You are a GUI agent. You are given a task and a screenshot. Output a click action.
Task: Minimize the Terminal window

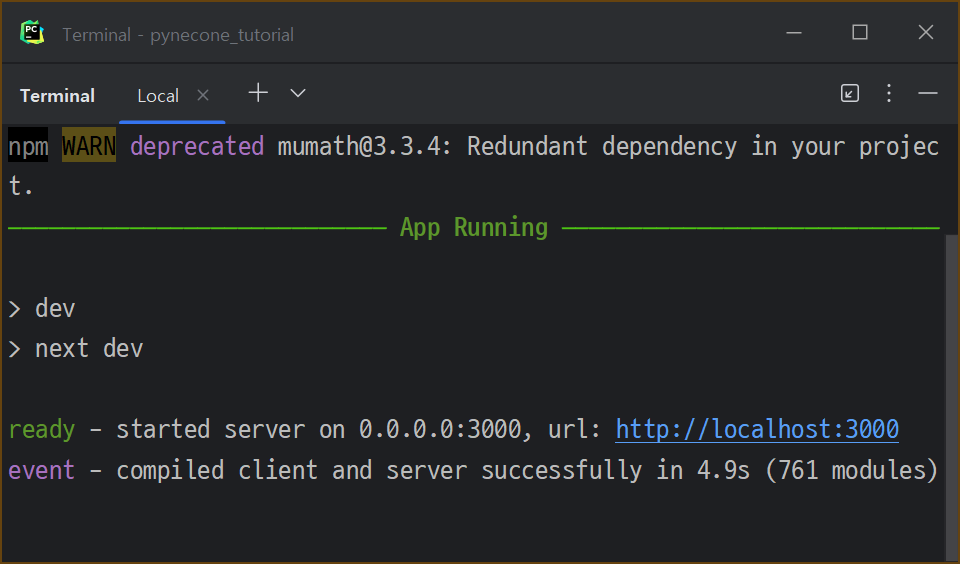(793, 32)
